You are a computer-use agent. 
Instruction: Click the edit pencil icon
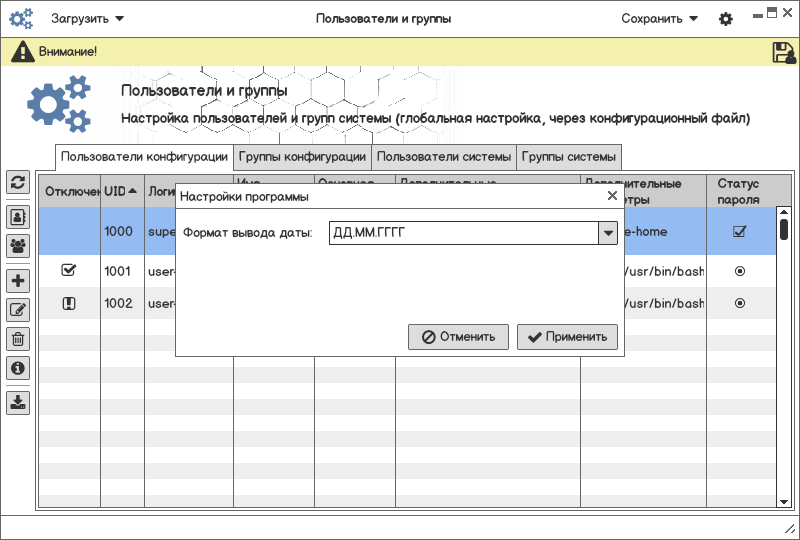18,310
